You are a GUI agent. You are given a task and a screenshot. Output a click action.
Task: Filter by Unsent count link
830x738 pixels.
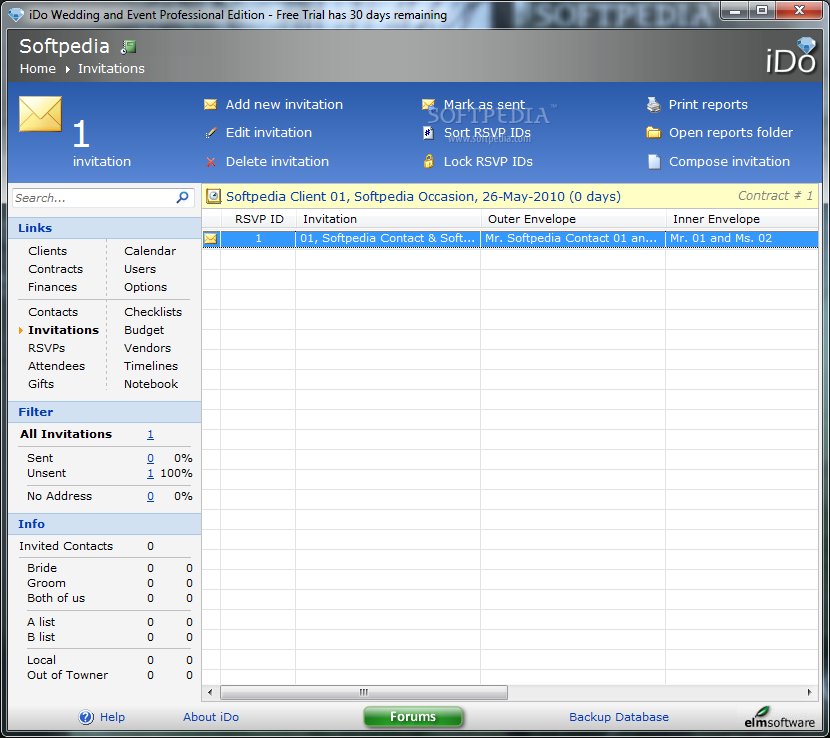150,474
